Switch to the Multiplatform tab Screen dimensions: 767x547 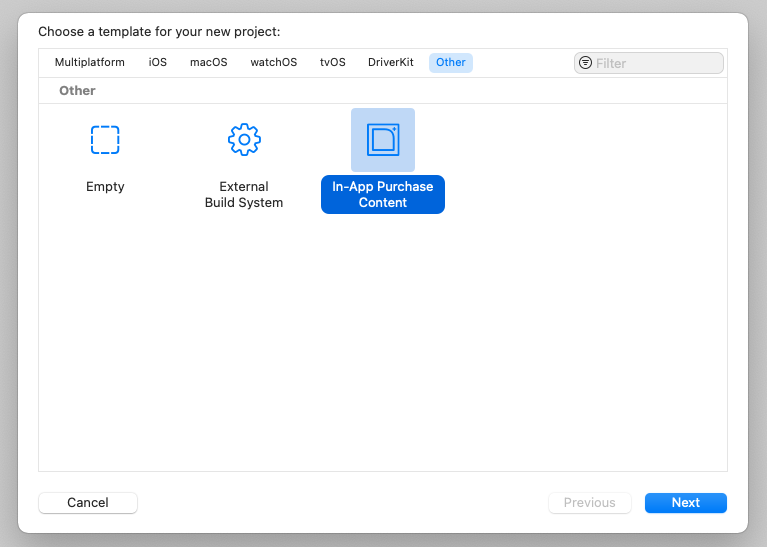(x=90, y=62)
